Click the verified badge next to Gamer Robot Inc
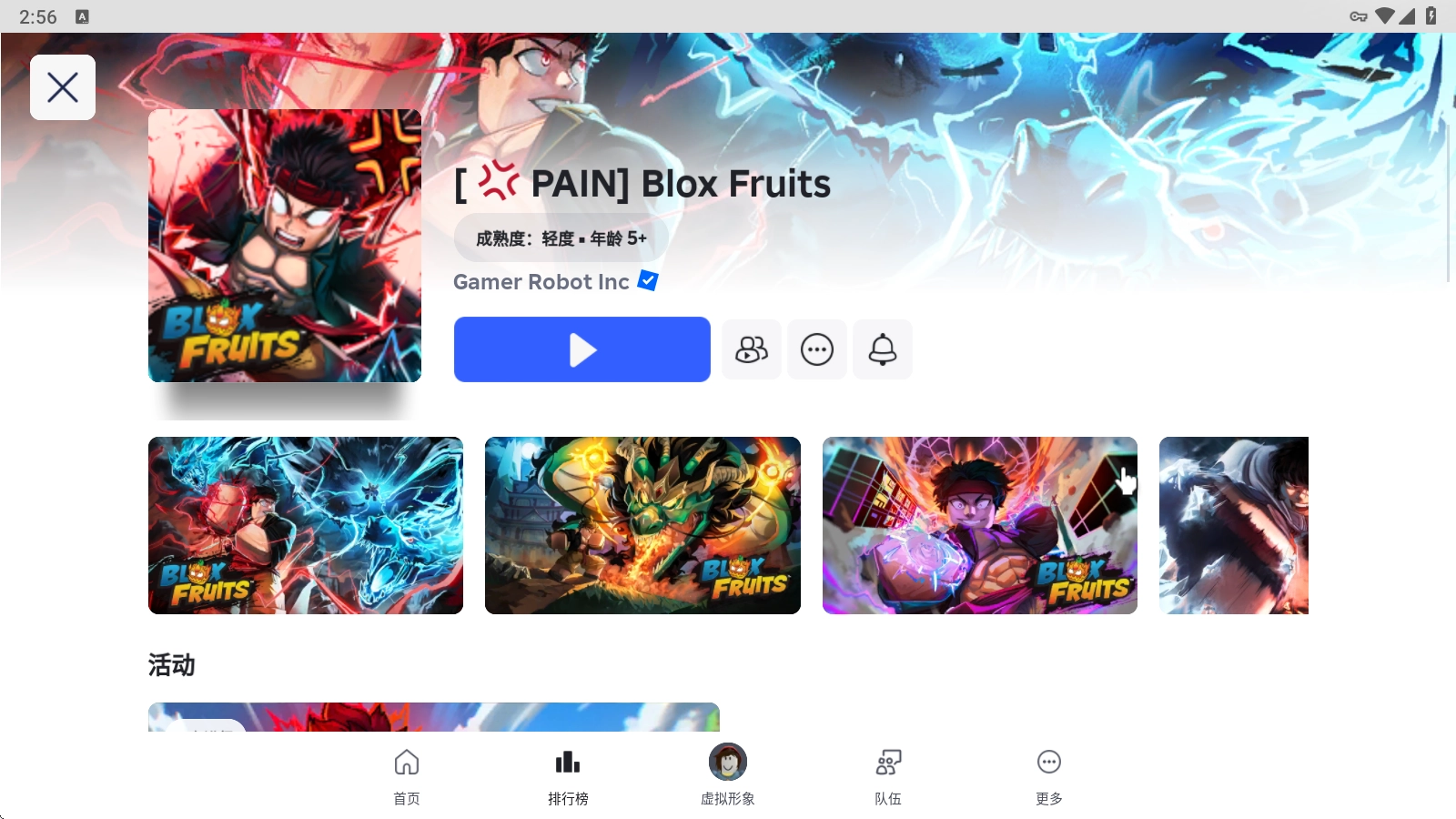 point(648,280)
